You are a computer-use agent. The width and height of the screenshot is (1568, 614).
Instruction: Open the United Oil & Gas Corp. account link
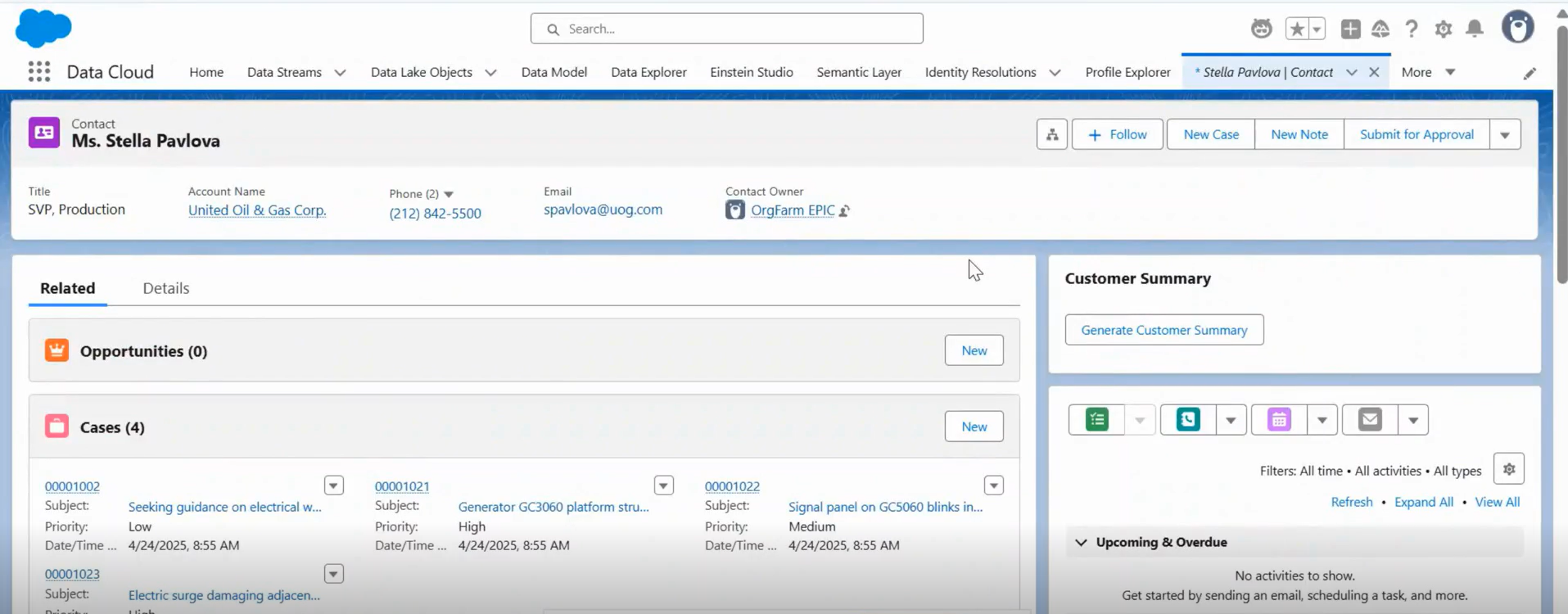point(257,210)
